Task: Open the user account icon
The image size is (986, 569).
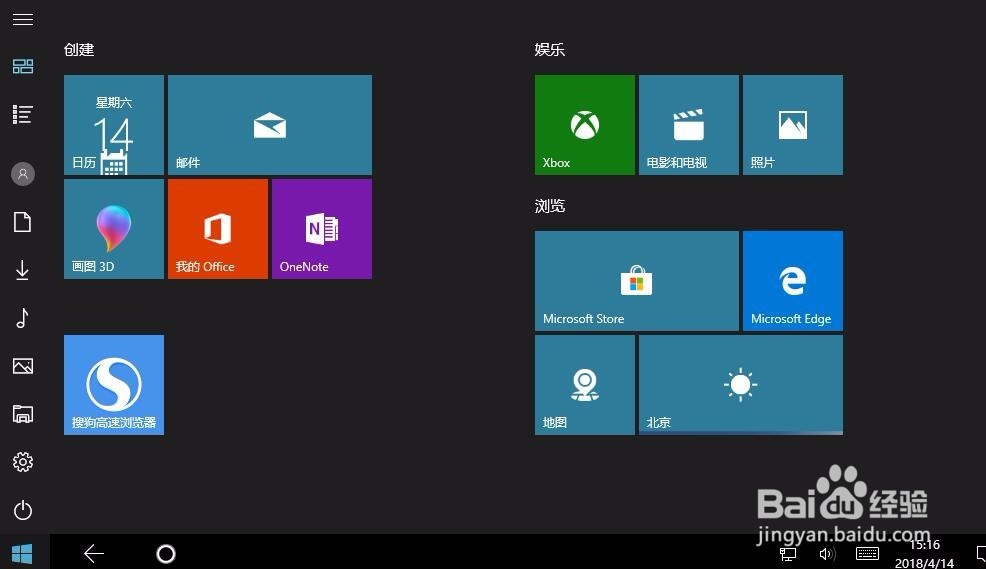Action: pos(23,174)
